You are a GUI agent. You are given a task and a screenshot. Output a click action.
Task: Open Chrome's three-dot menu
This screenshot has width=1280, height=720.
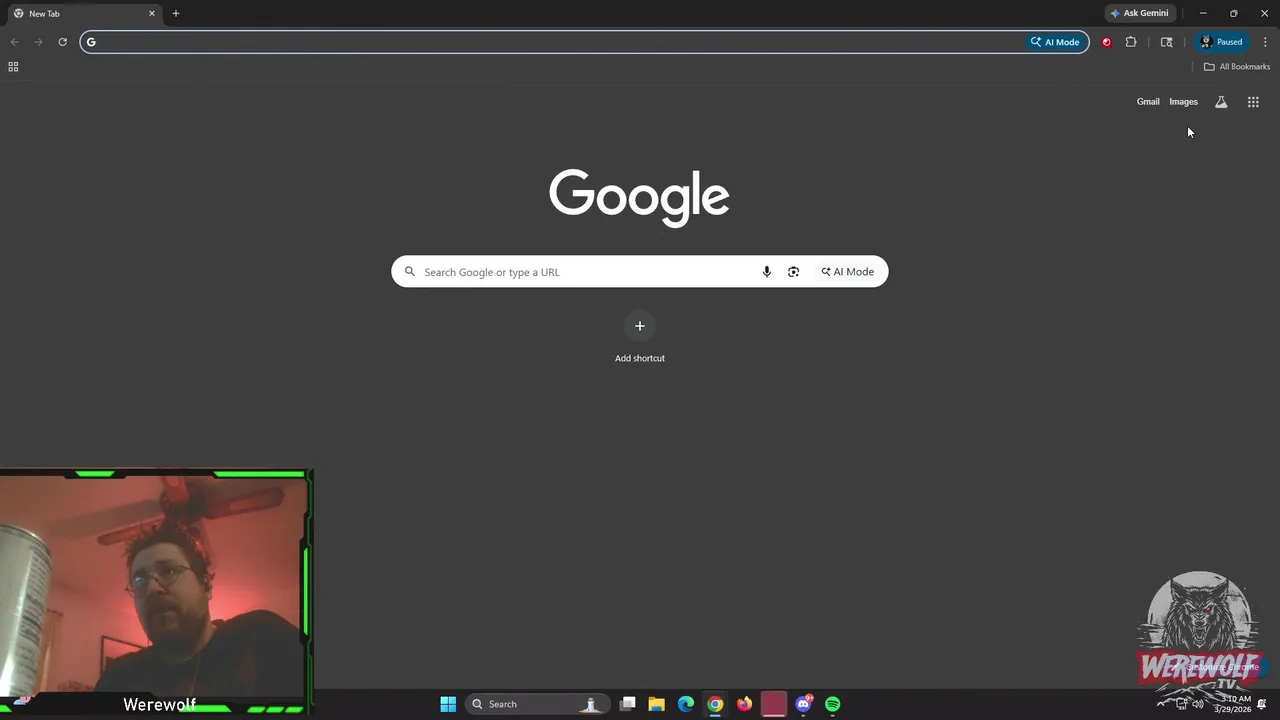(x=1265, y=42)
